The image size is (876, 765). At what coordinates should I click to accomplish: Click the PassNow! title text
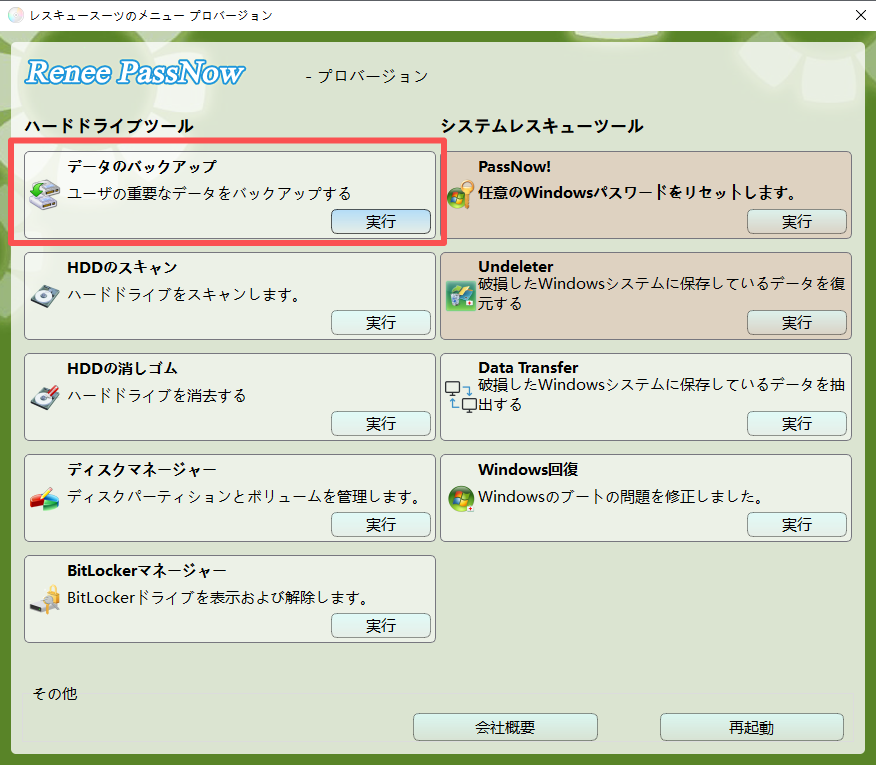(x=515, y=167)
